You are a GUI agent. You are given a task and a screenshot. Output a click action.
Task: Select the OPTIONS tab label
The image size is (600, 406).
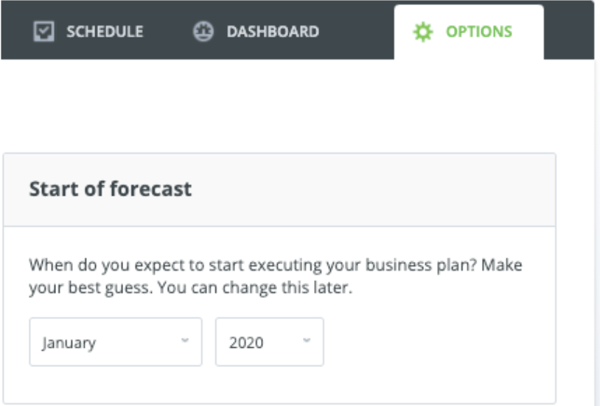pos(479,32)
